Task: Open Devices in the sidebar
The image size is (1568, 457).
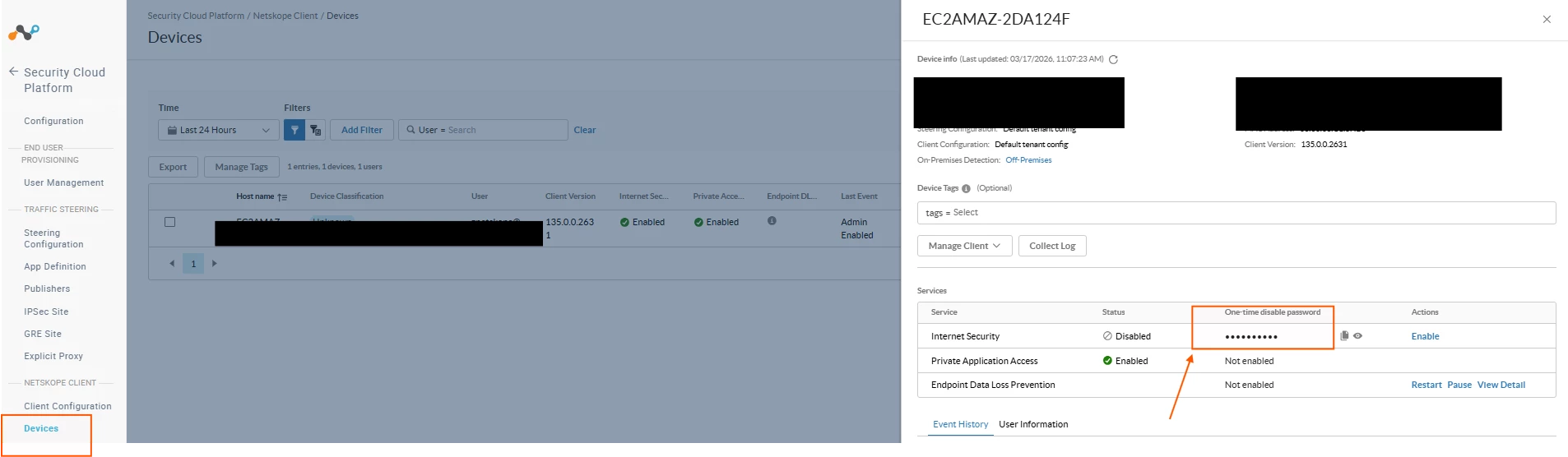Action: tap(41, 428)
